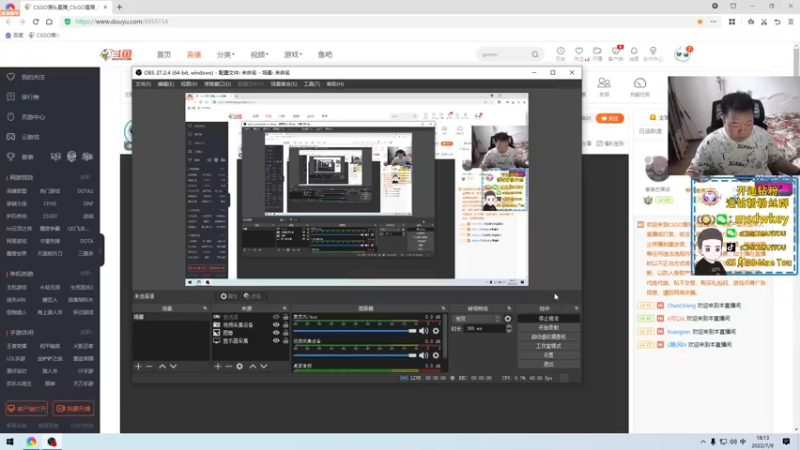
Task: Adjust the second mixer channel volume slider
Action: [355, 355]
